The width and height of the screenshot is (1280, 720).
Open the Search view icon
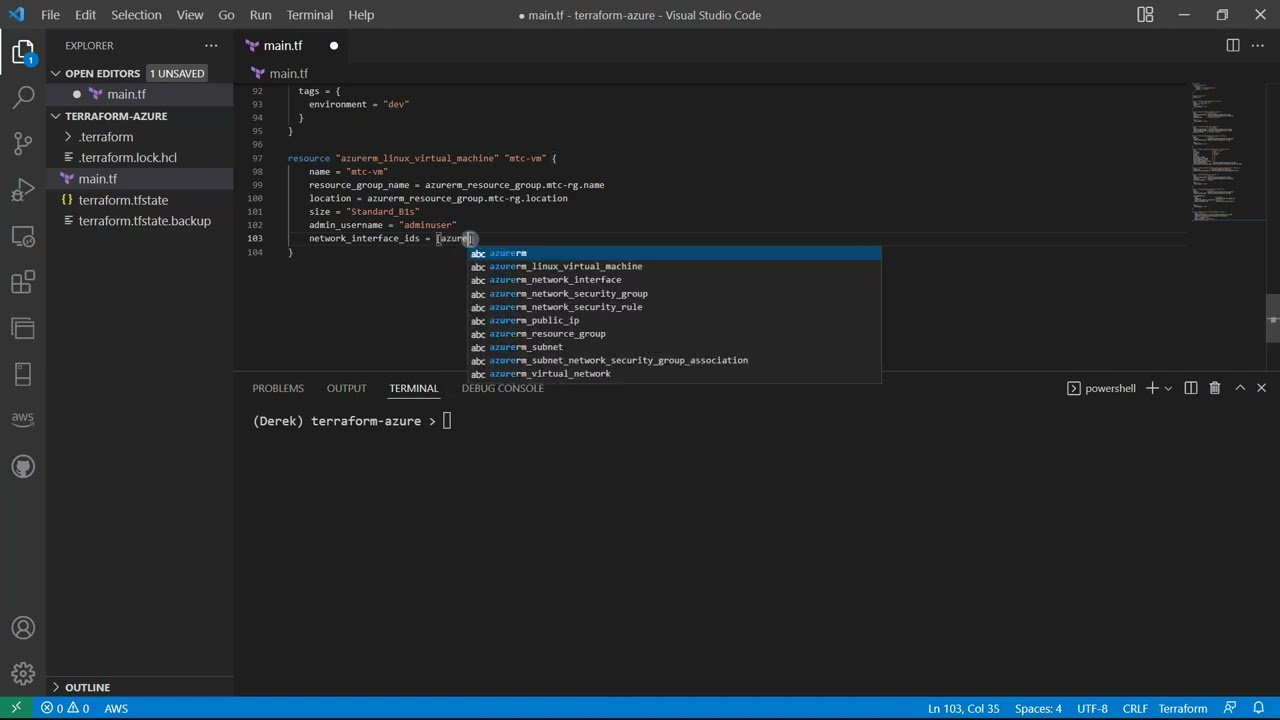pos(23,97)
